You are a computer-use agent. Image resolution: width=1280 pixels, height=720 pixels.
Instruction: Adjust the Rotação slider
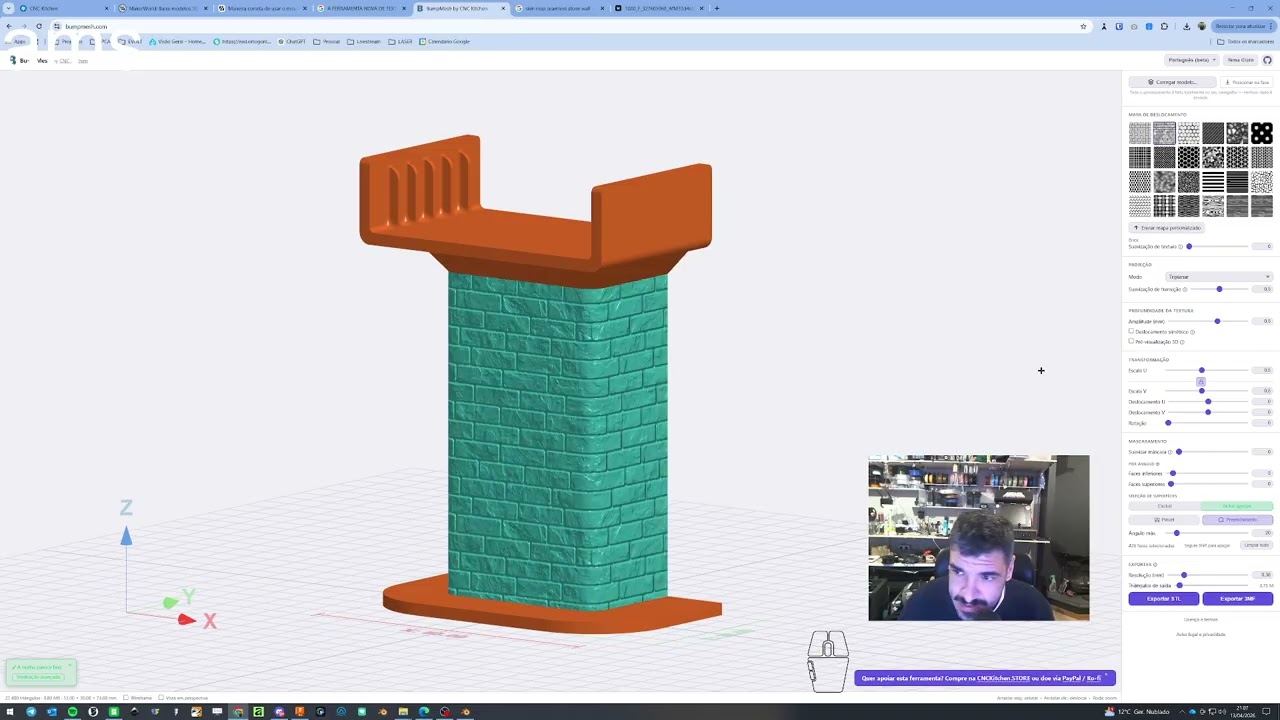(1207, 423)
